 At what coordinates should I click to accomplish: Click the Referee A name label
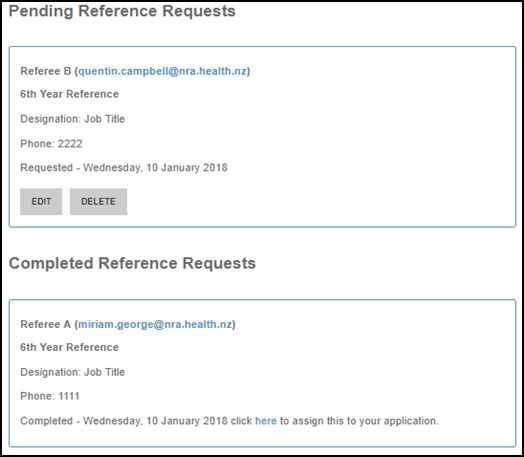pos(45,324)
